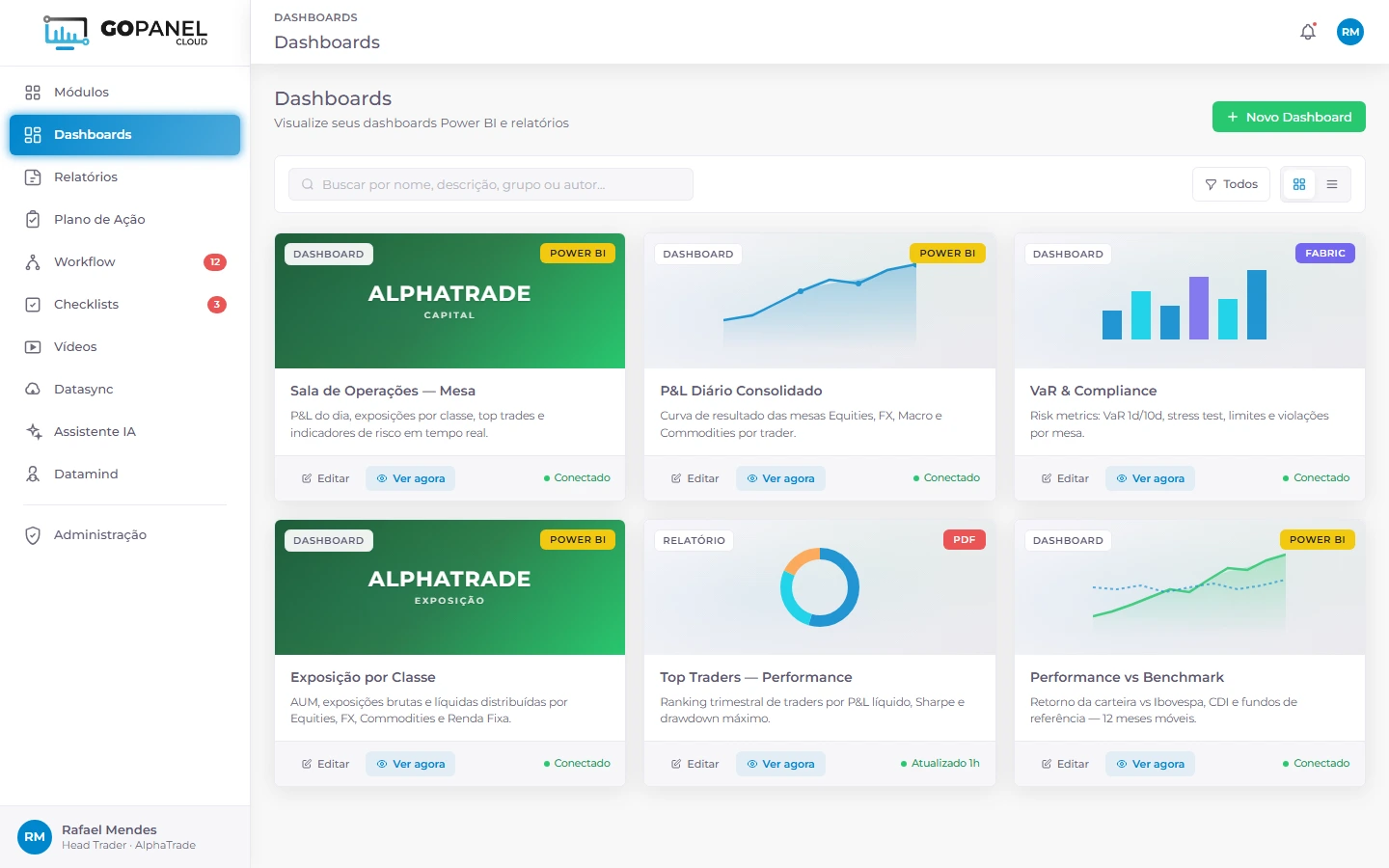Viewport: 1389px width, 868px height.
Task: Open Checklists menu item
Action: [x=124, y=305]
